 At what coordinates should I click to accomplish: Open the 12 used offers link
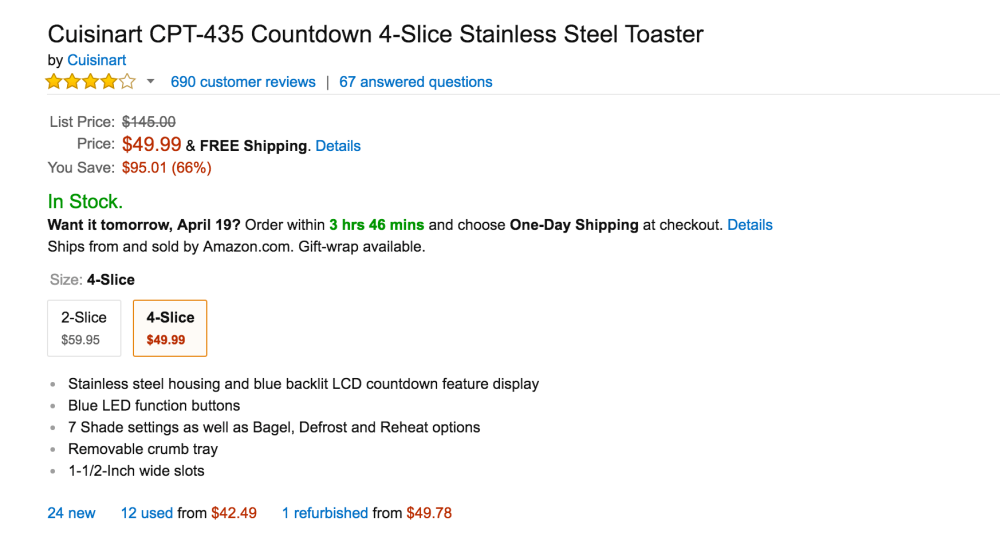click(147, 513)
